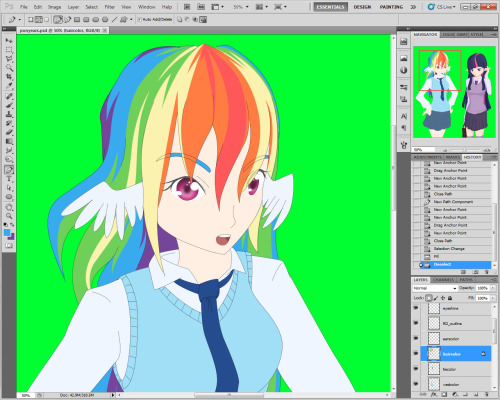Switch to the Paths tab
The image size is (500, 400).
(x=466, y=280)
